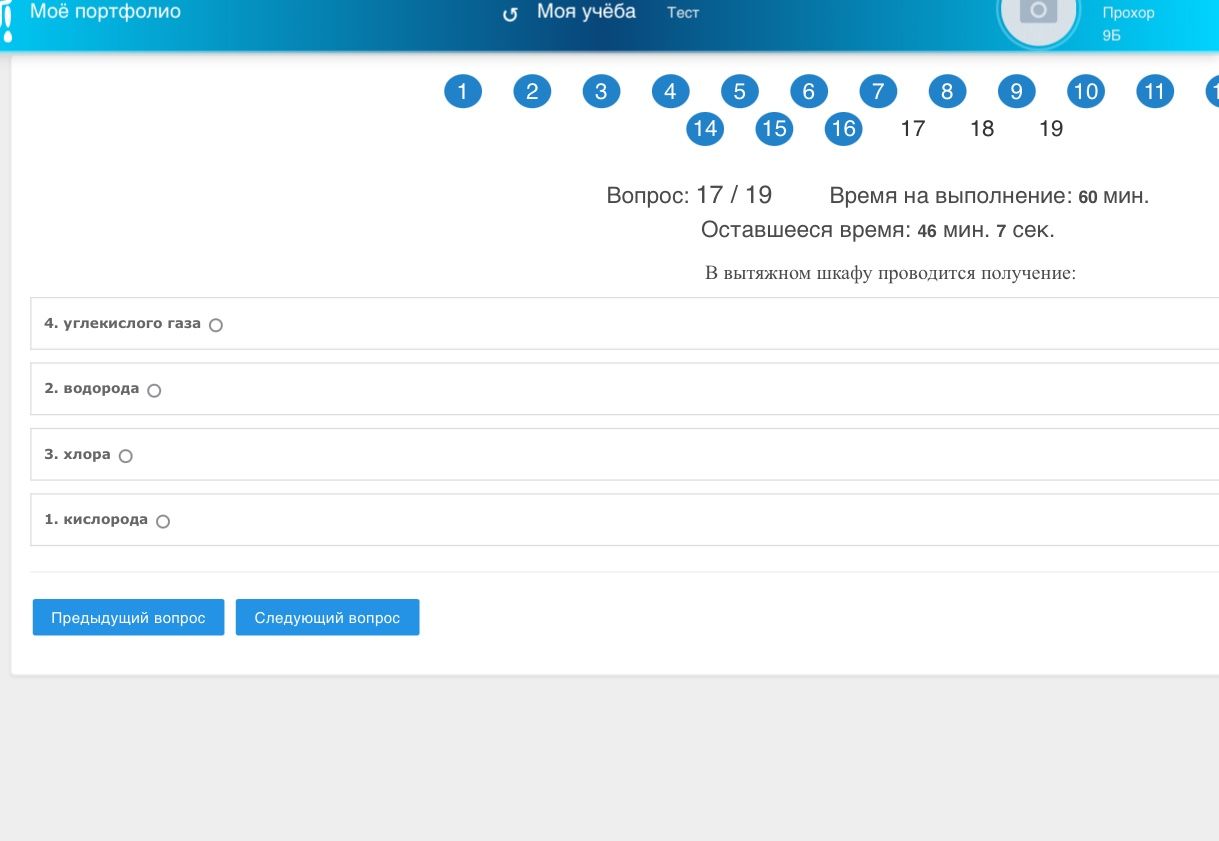Image resolution: width=1219 pixels, height=841 pixels.
Task: Select question 14 circle
Action: [x=705, y=128]
